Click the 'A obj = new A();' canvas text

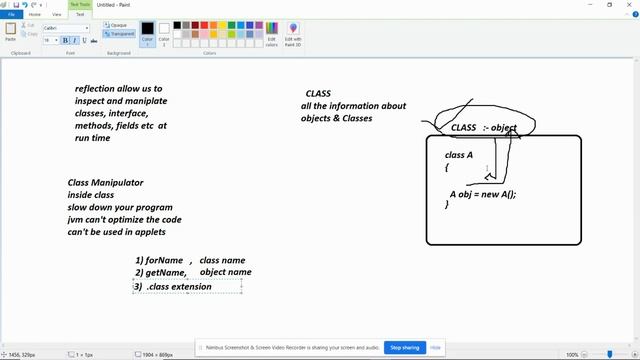483,194
